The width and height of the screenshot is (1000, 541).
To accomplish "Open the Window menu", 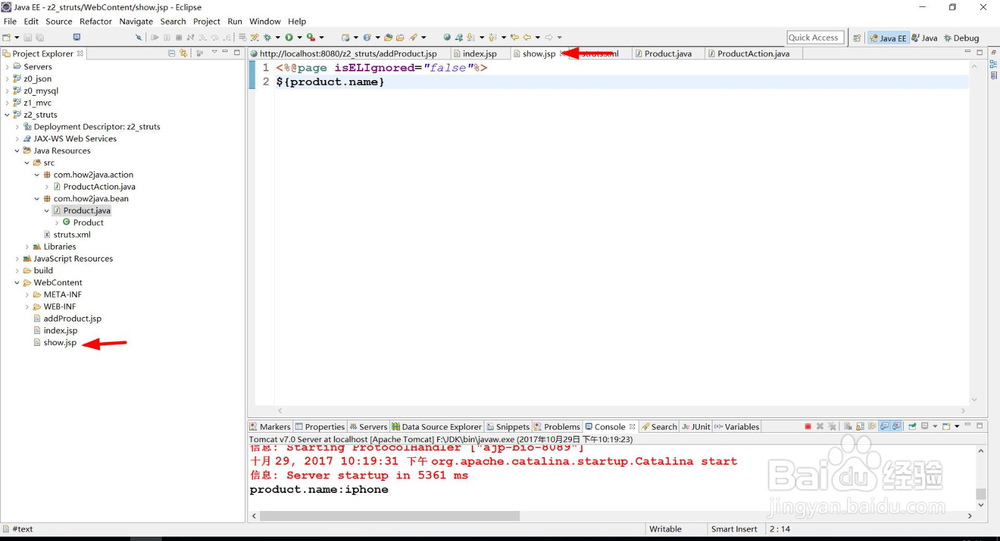I will click(265, 21).
